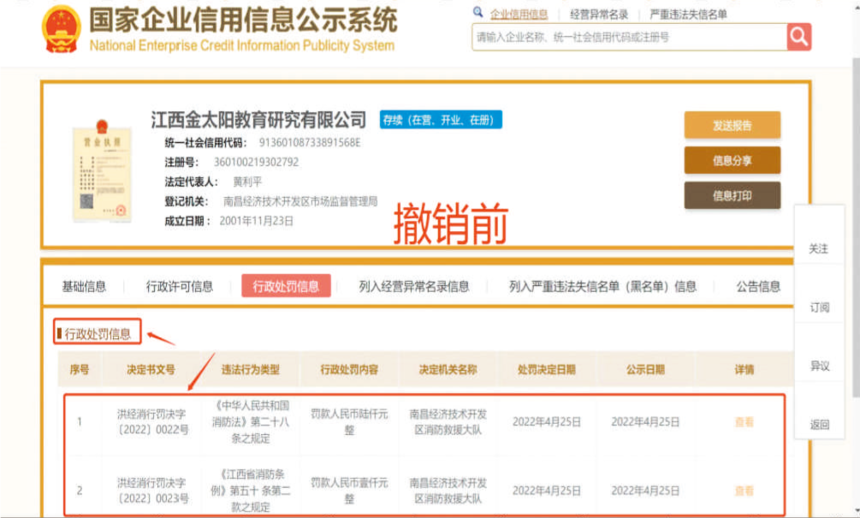860x518 pixels.
Task: Click the 详情 column header
Action: pyautogui.click(x=744, y=369)
